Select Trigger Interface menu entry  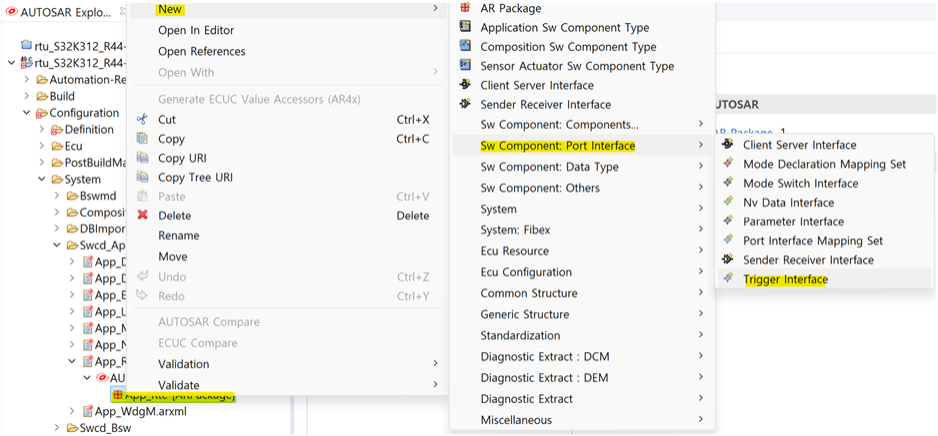[824, 278]
